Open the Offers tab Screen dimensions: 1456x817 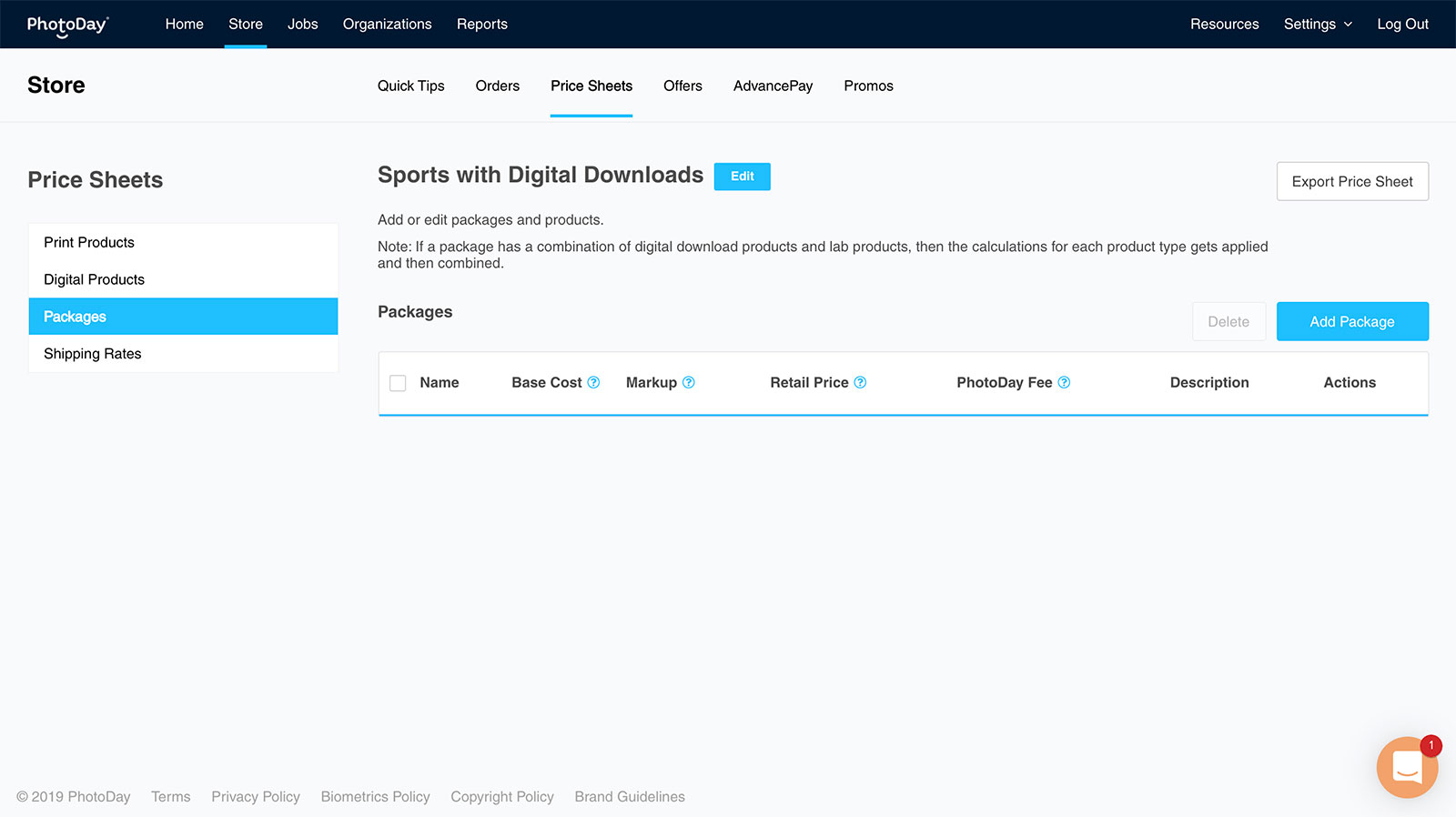pyautogui.click(x=682, y=86)
